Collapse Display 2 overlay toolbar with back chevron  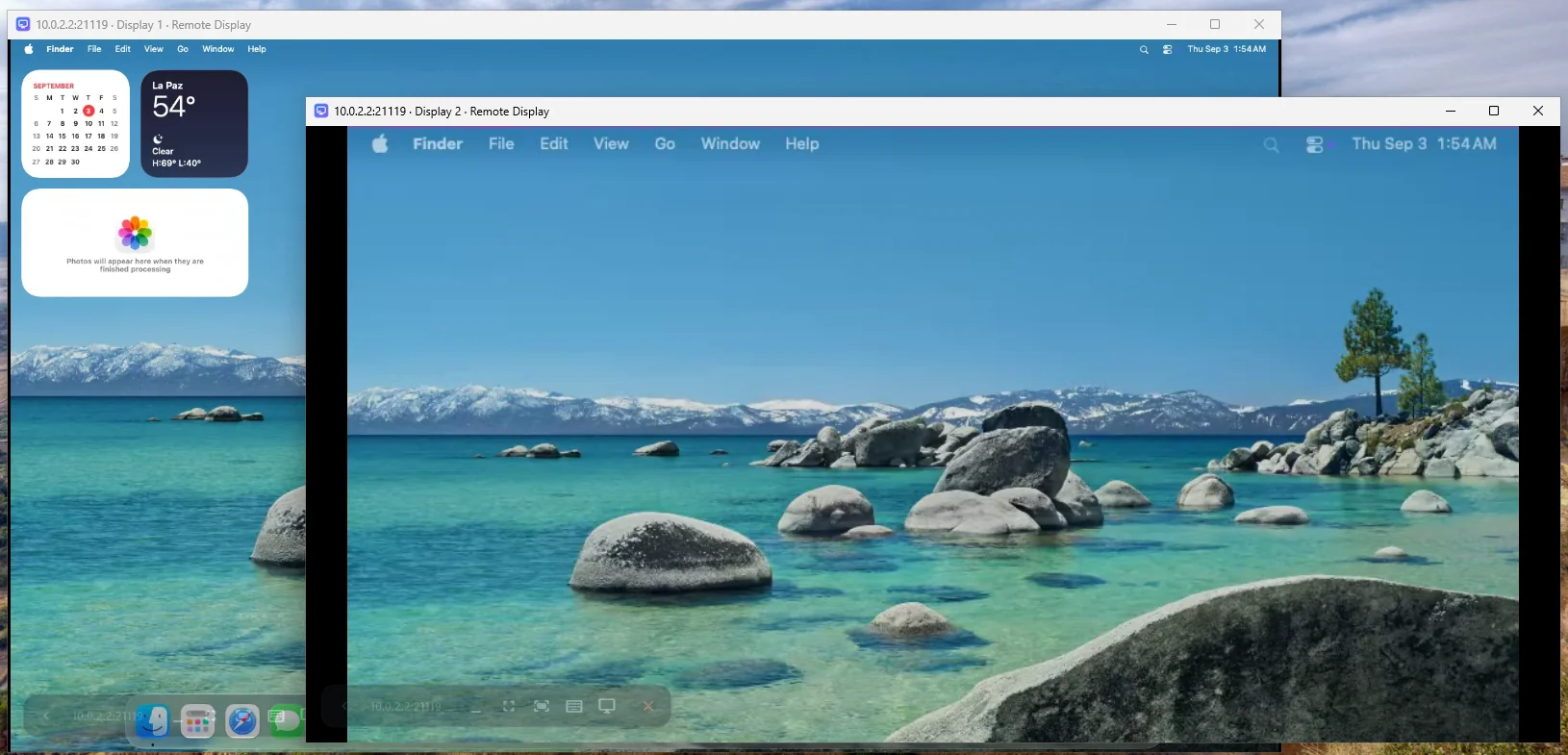[x=344, y=706]
